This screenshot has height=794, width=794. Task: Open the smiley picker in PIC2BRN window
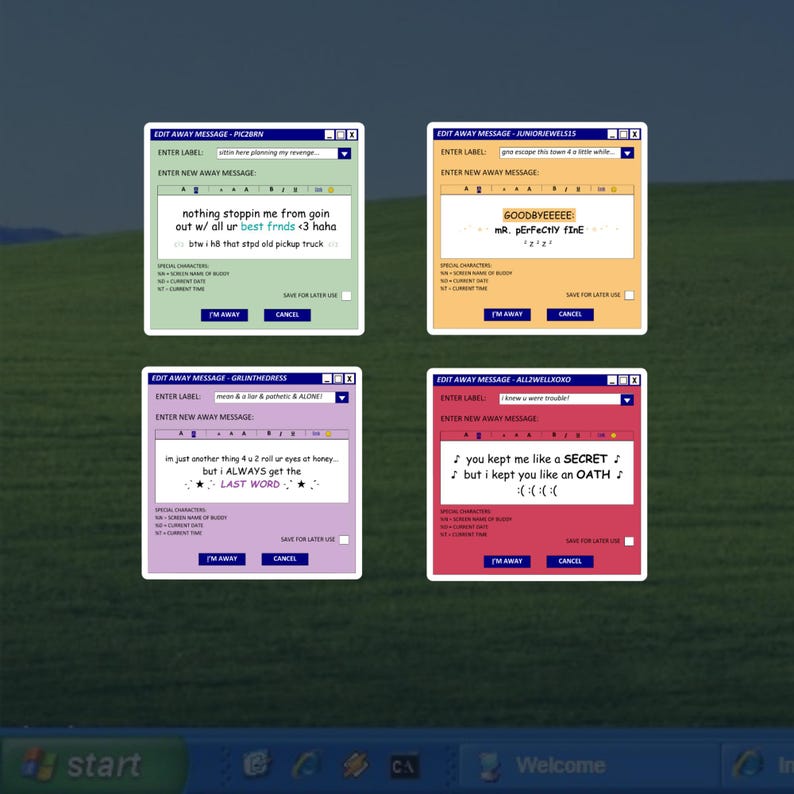(x=331, y=190)
